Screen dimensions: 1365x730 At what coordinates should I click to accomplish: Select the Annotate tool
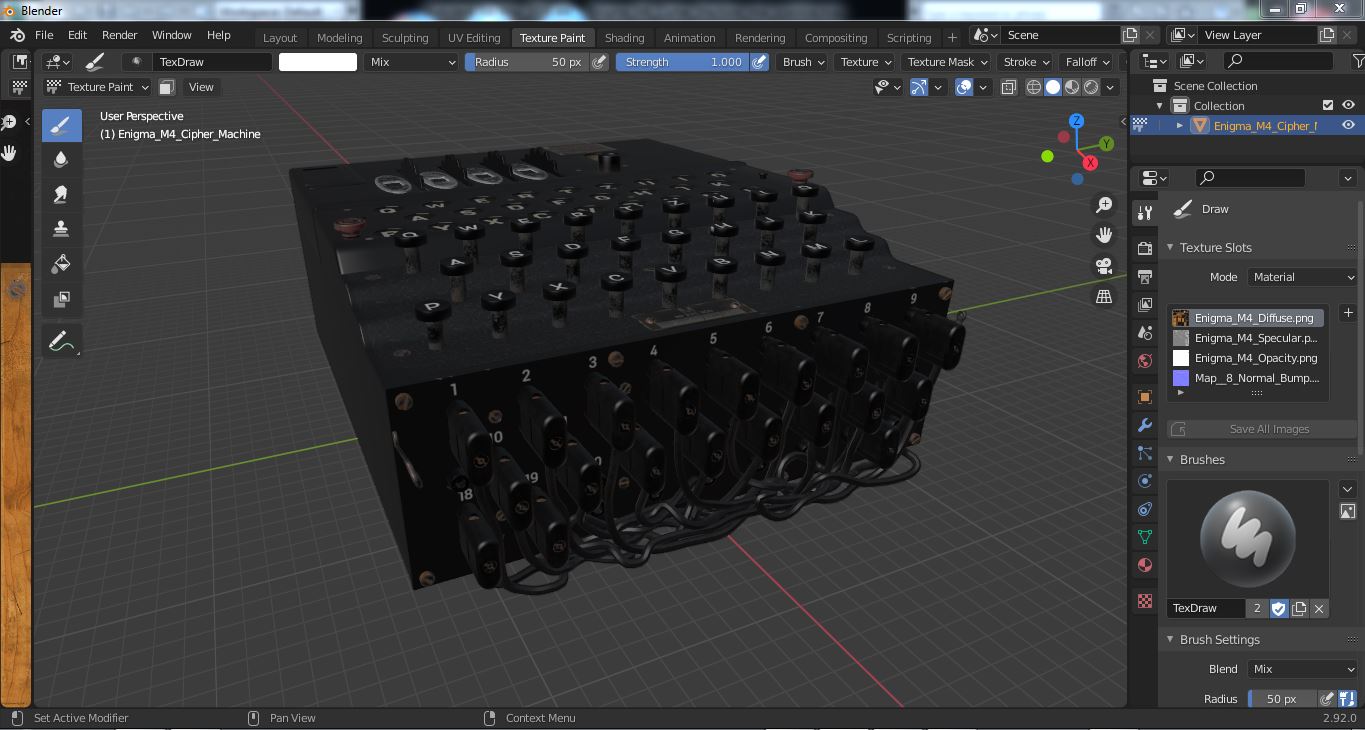click(62, 342)
